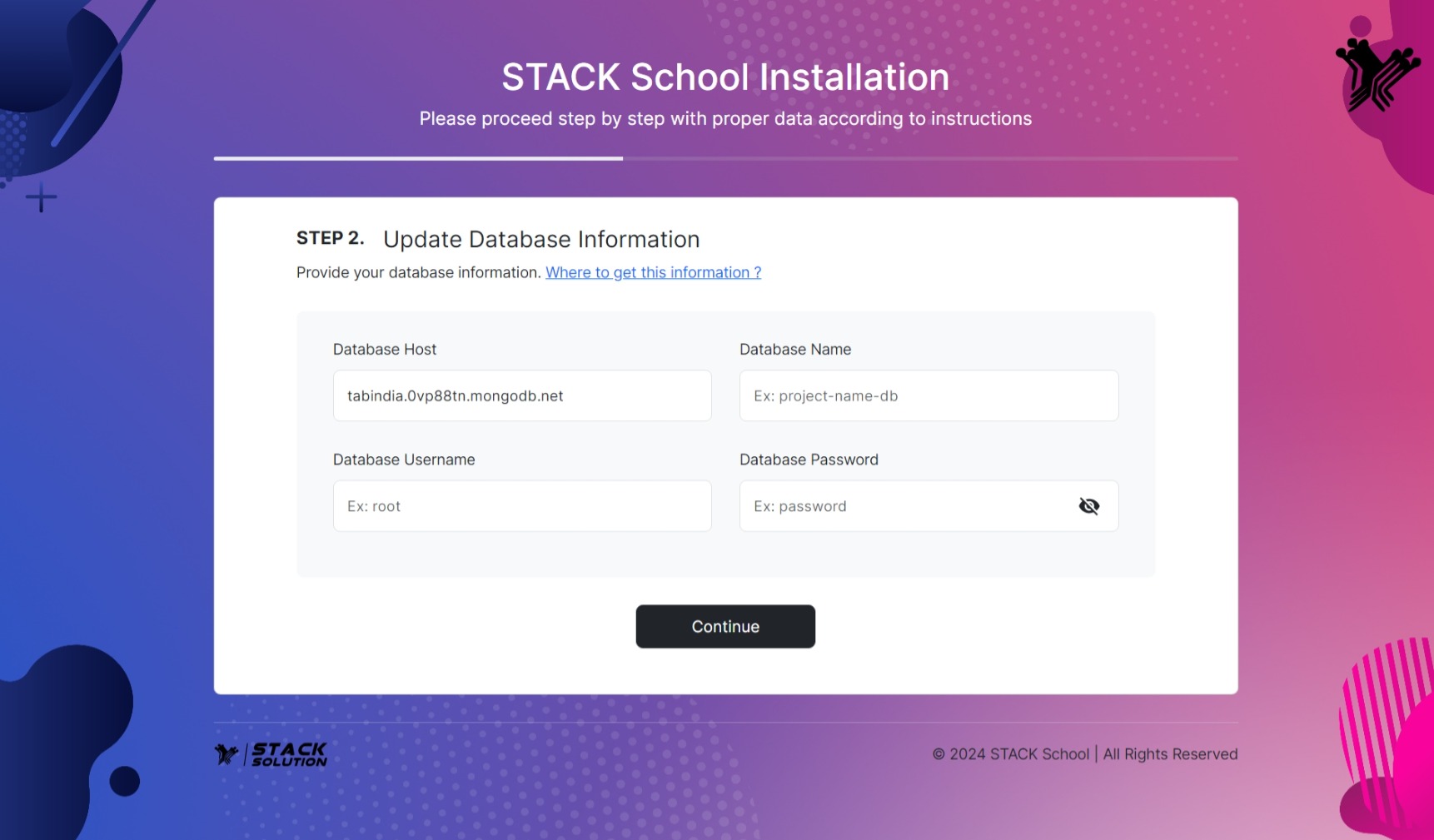The image size is (1434, 840).
Task: Click the 'Update Database Information' heading
Action: pos(541,239)
